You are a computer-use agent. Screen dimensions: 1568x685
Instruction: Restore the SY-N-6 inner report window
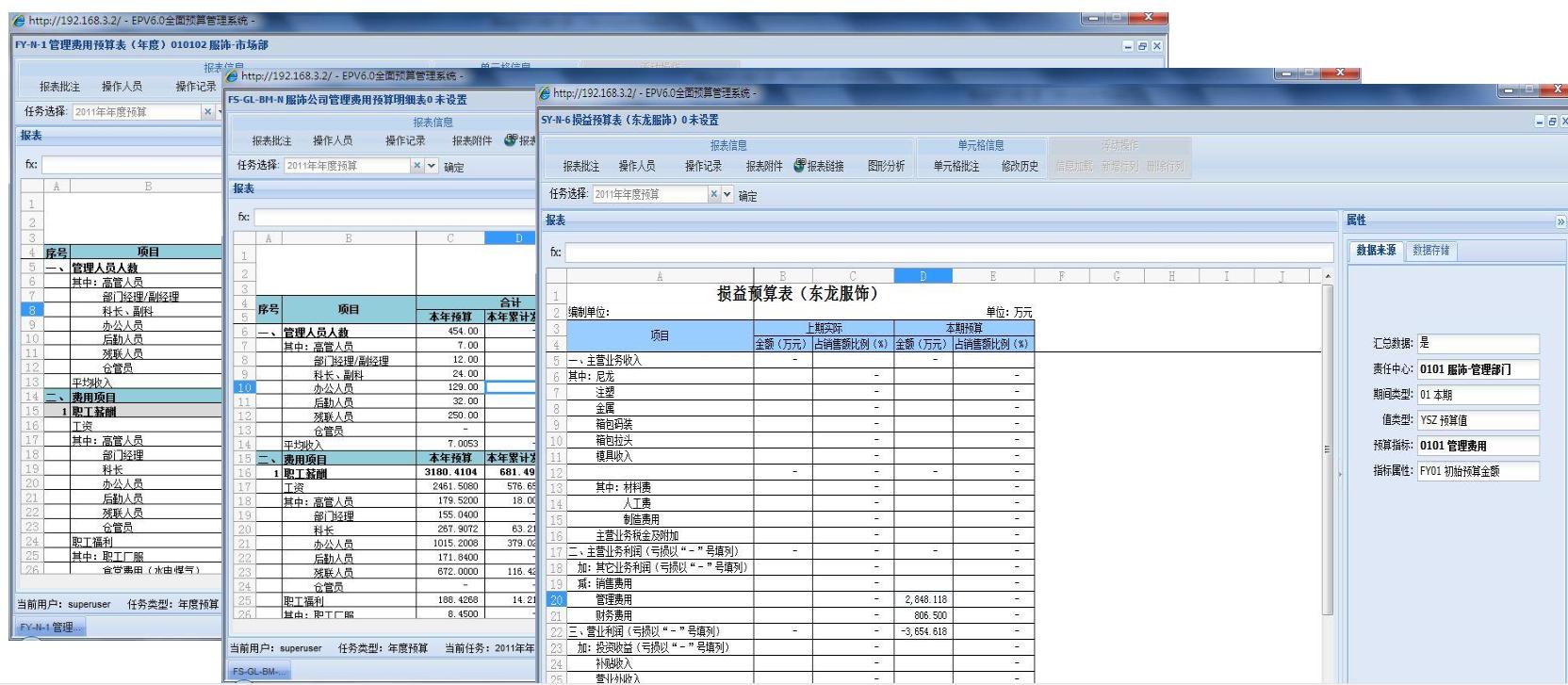(x=1553, y=121)
